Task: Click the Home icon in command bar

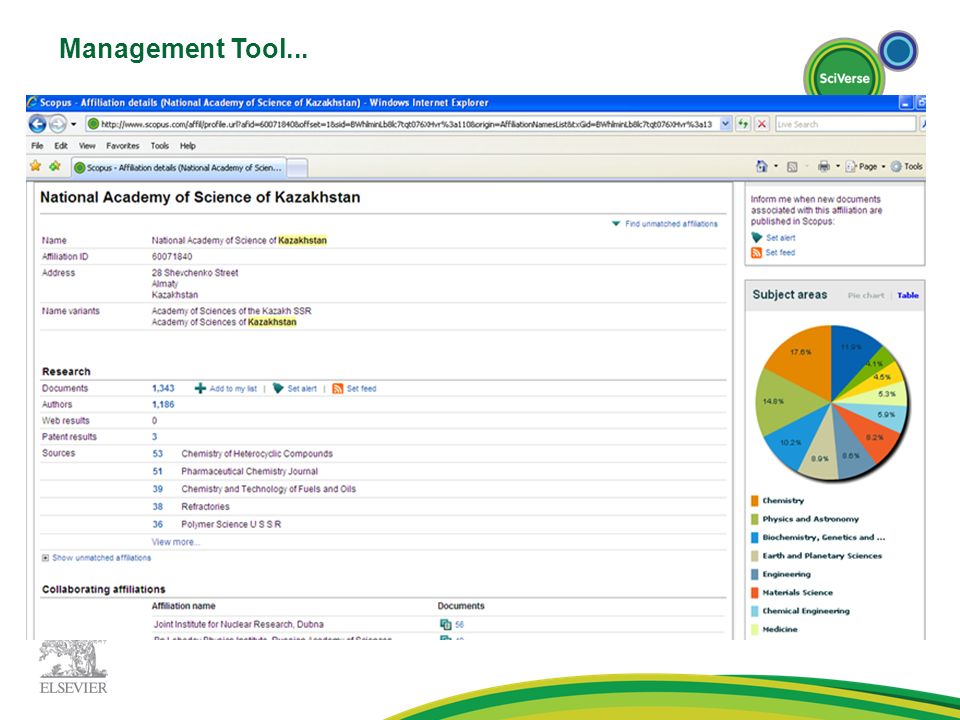Action: [x=762, y=166]
